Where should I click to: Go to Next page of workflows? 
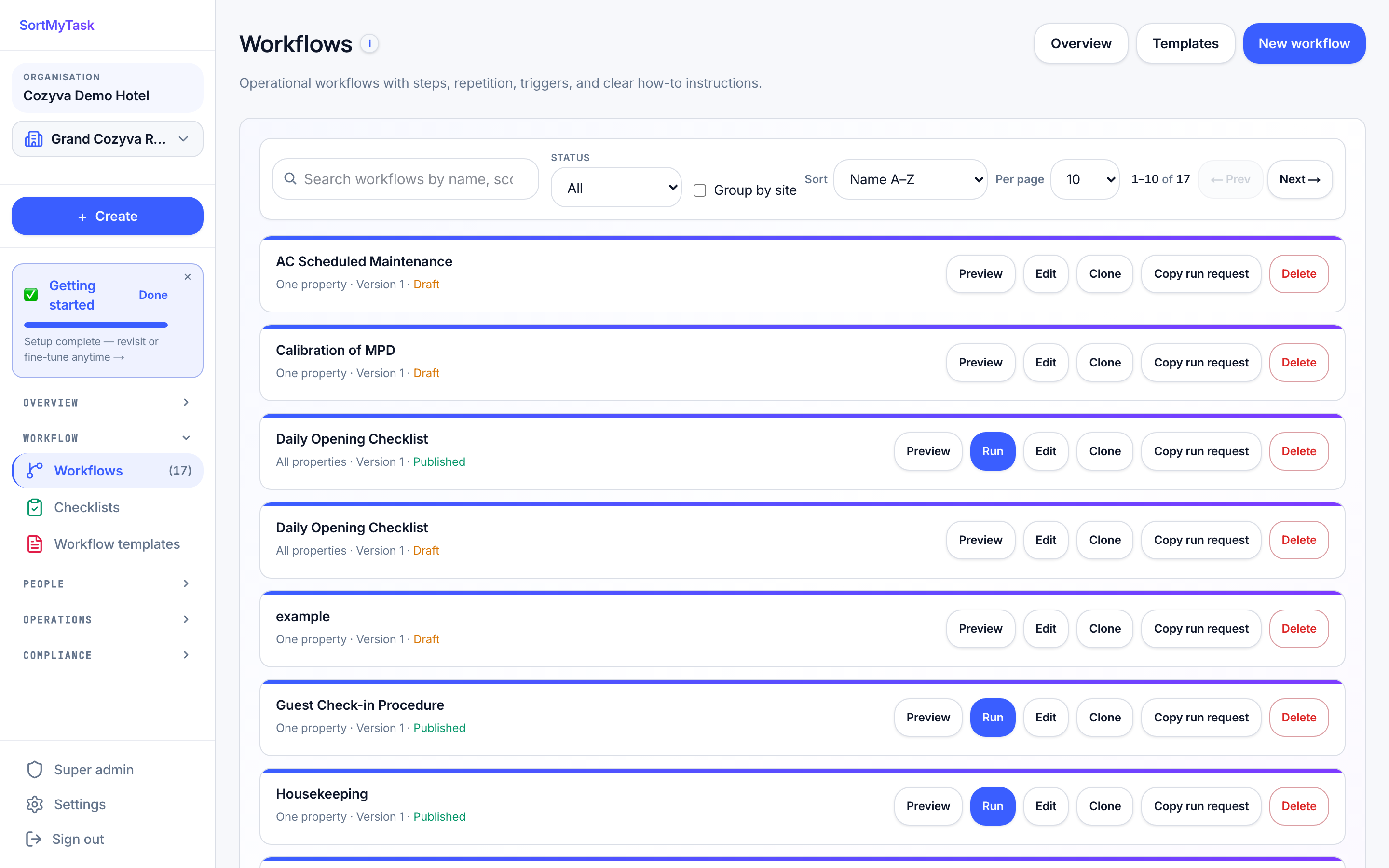[1300, 179]
